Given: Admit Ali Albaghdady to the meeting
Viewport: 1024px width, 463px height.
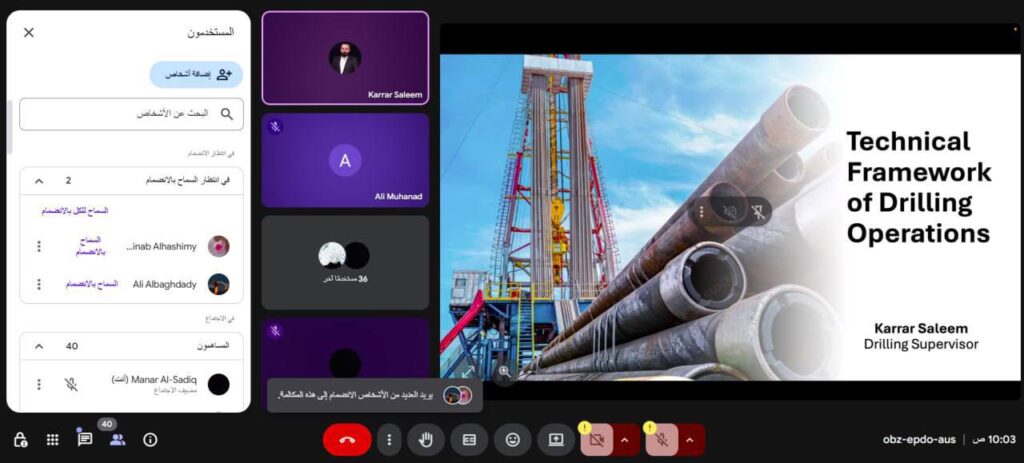Looking at the screenshot, I should click(x=91, y=284).
